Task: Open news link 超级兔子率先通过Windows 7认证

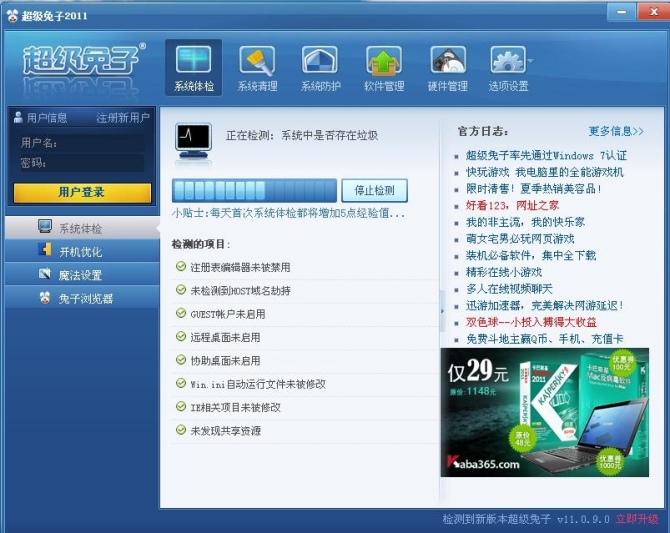Action: [547, 155]
